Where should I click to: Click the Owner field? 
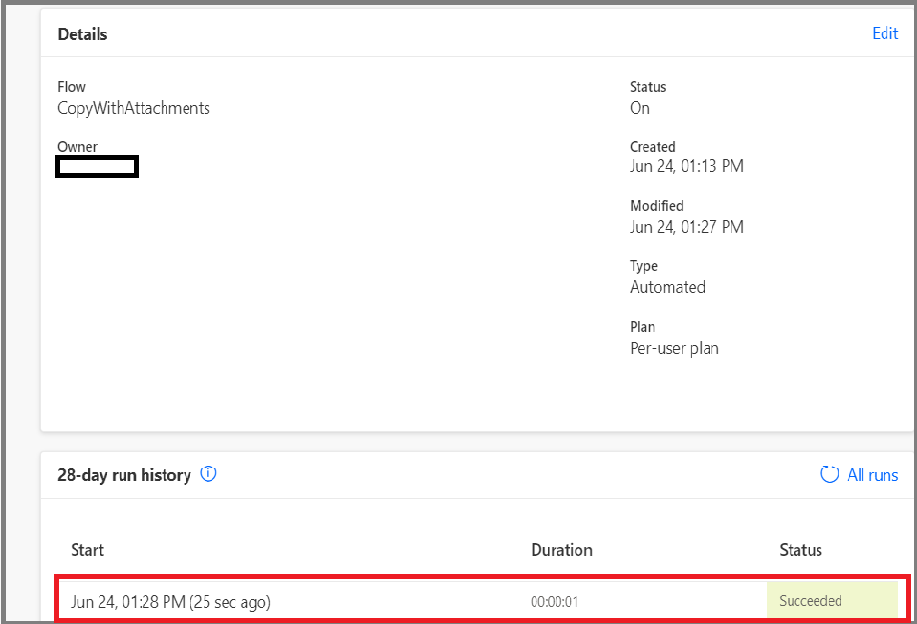click(x=96, y=166)
